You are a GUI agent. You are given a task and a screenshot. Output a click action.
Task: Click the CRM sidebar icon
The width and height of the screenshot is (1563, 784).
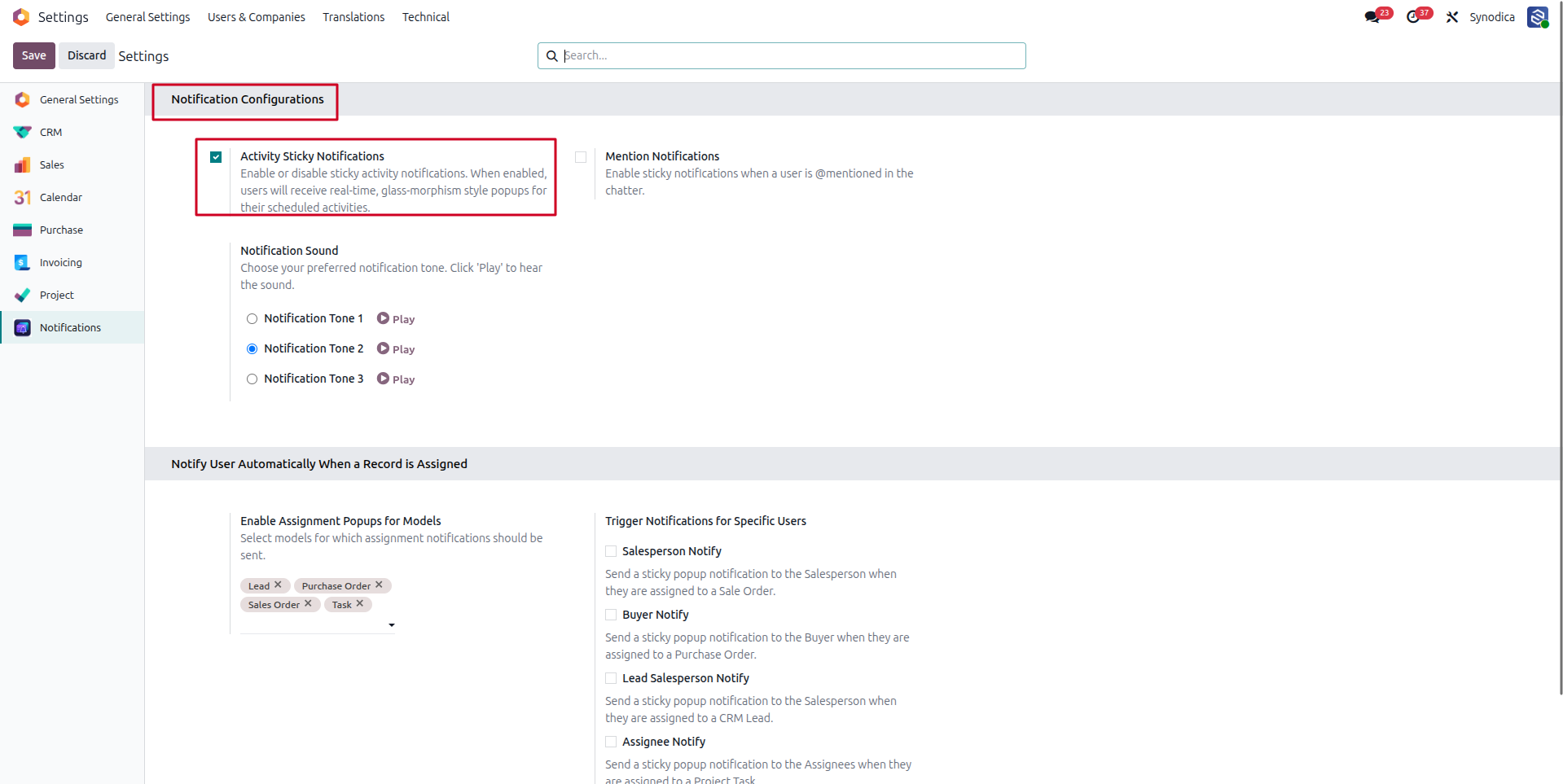pyautogui.click(x=22, y=132)
